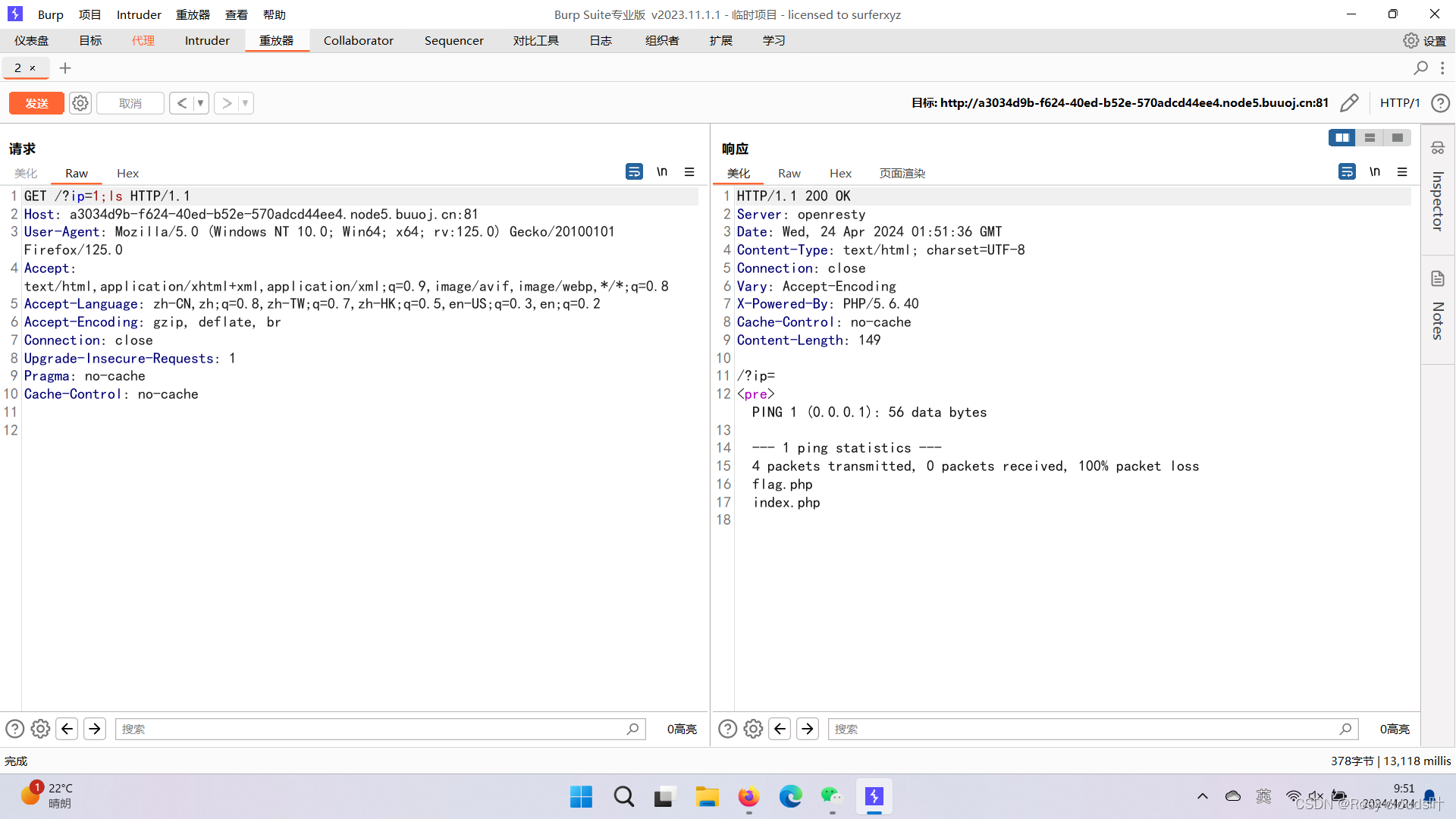Switch to the Collaborator tab
Viewport: 1456px width, 819px height.
tap(358, 40)
